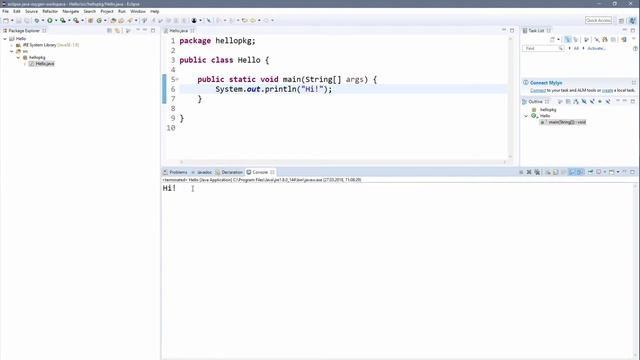Screen dimensions: 640x360
Task: Switch to the Problems tab
Action: (x=176, y=172)
